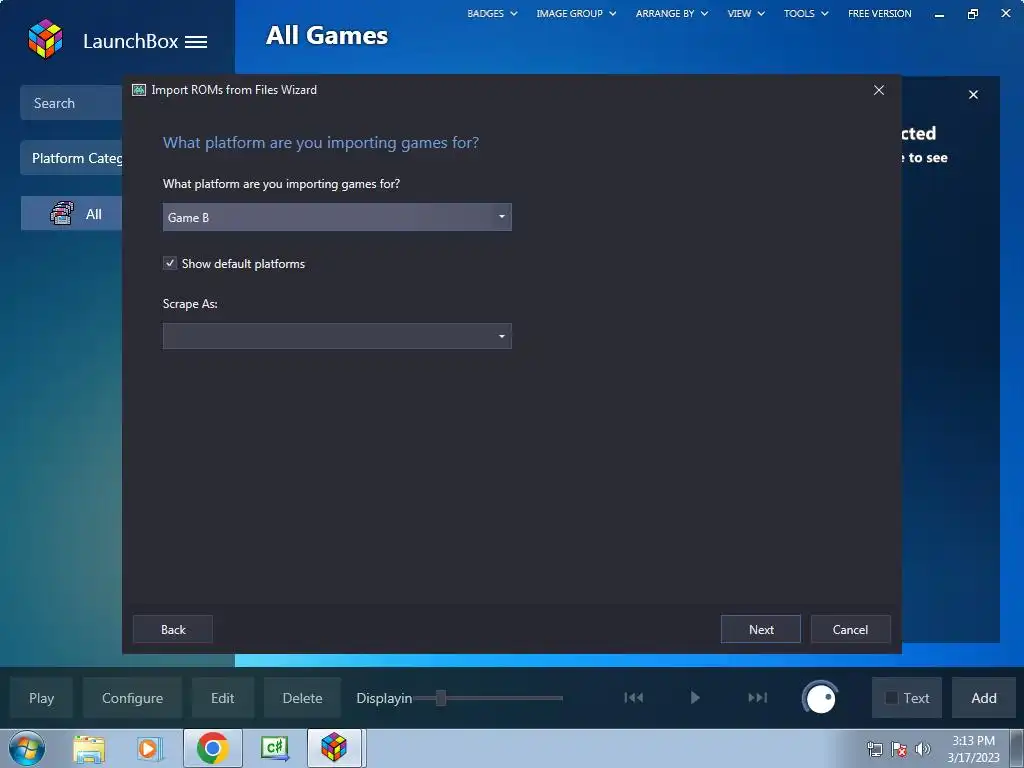The width and height of the screenshot is (1024, 768).
Task: Click the Next button in wizard
Action: pyautogui.click(x=761, y=629)
